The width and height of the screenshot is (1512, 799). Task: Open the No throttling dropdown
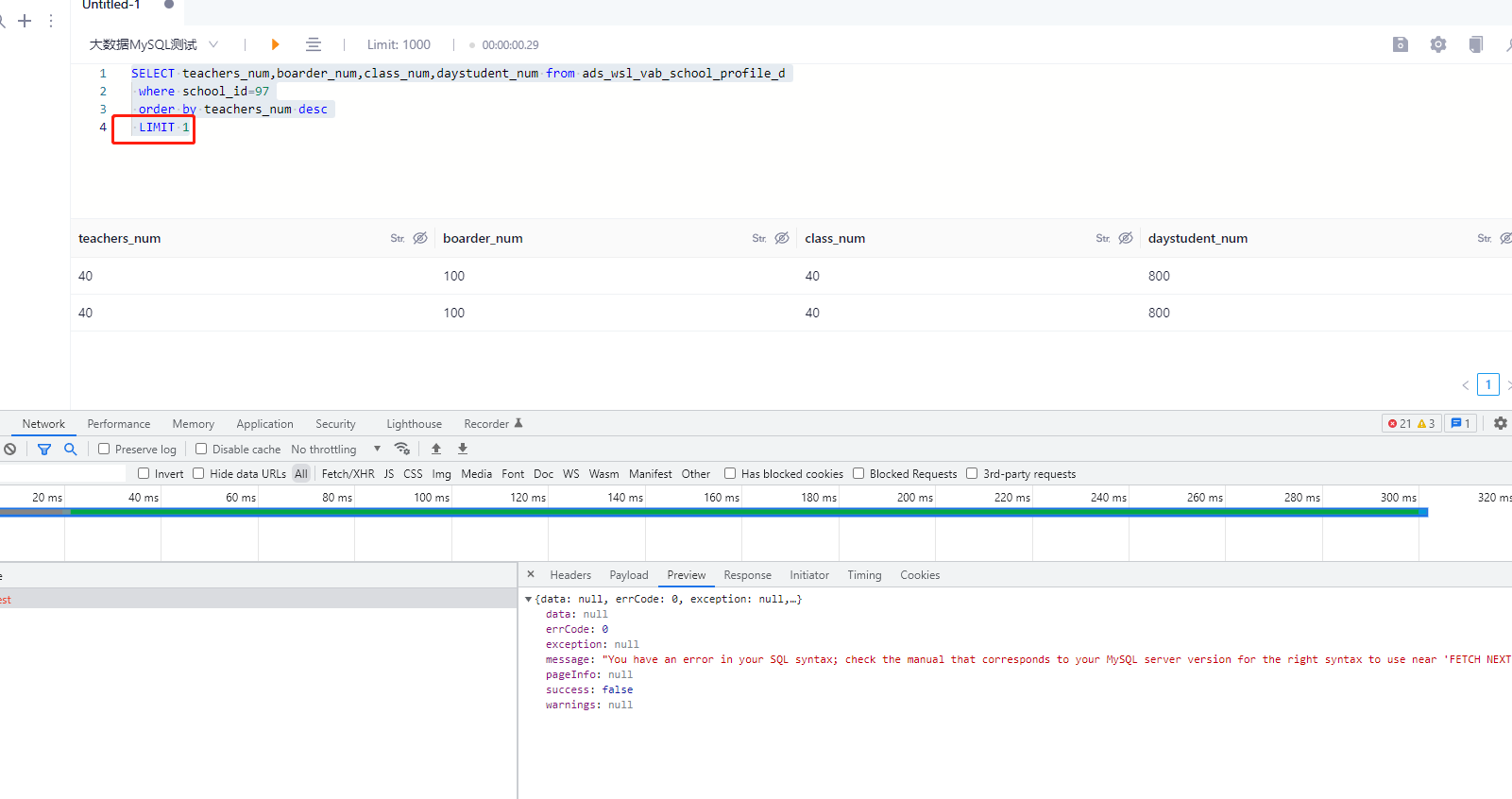tap(336, 450)
